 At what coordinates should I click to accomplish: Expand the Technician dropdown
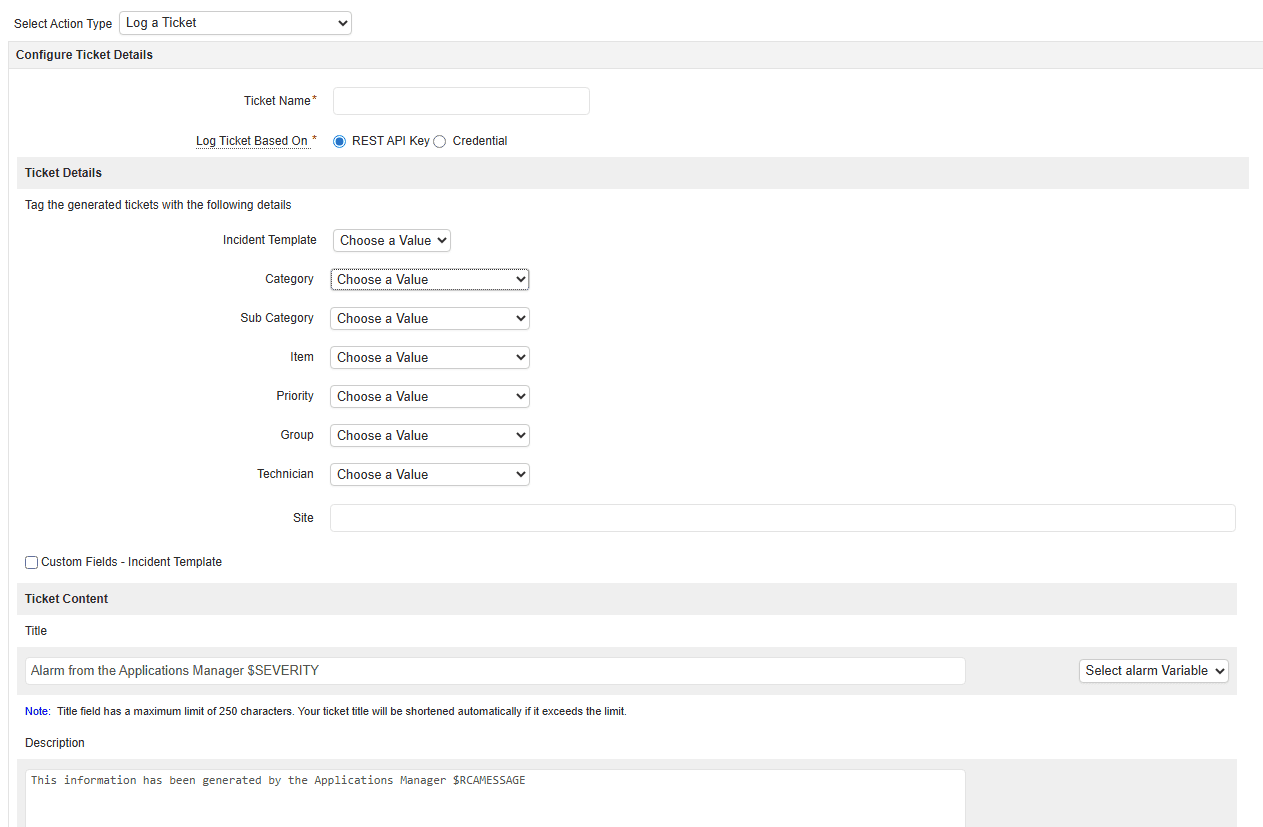[x=429, y=474]
